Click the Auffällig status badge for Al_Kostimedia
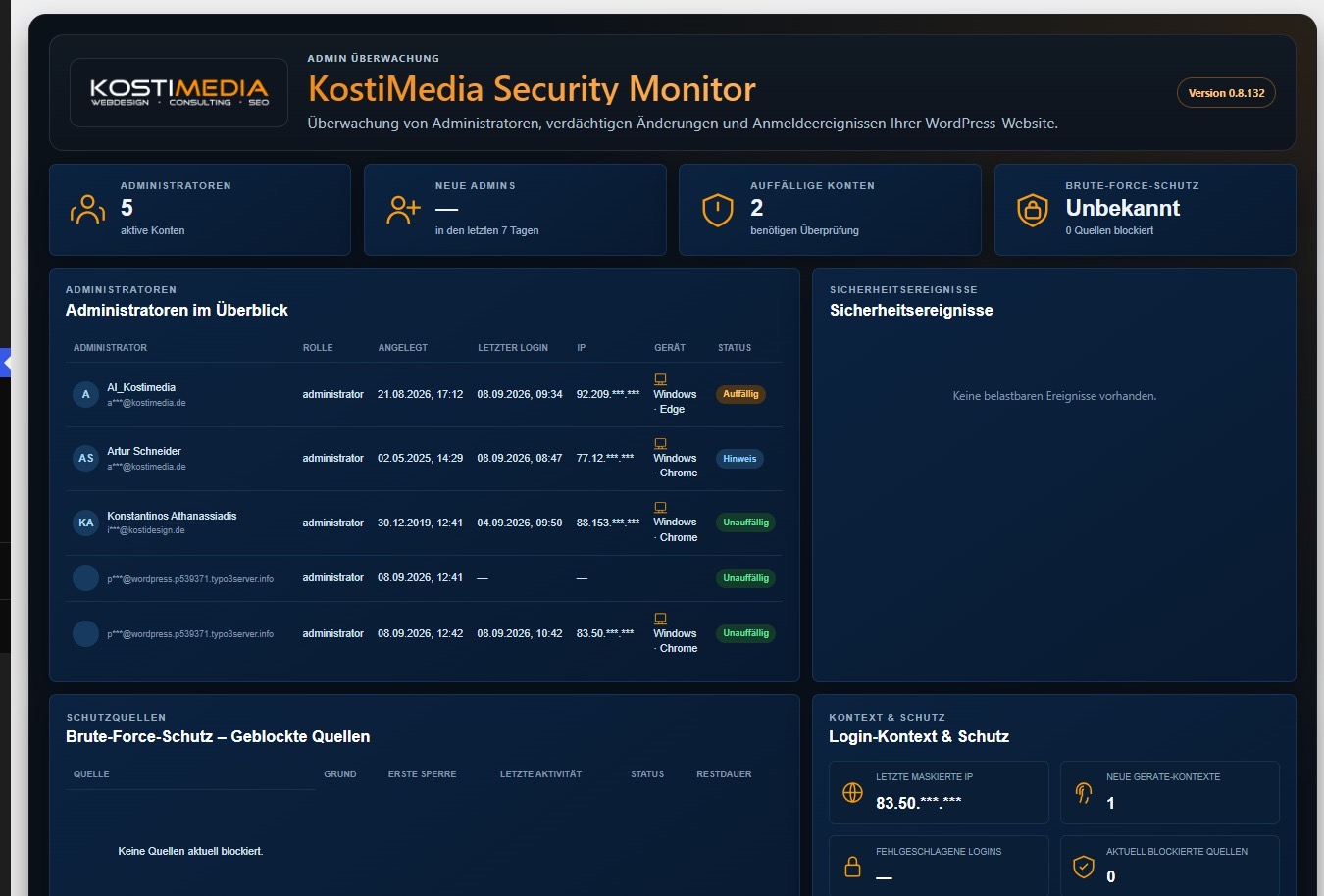 (740, 394)
